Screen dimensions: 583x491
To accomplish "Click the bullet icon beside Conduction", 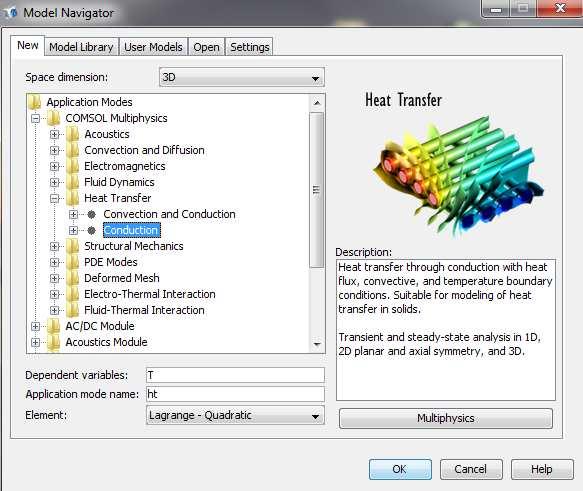I will tap(91, 230).
